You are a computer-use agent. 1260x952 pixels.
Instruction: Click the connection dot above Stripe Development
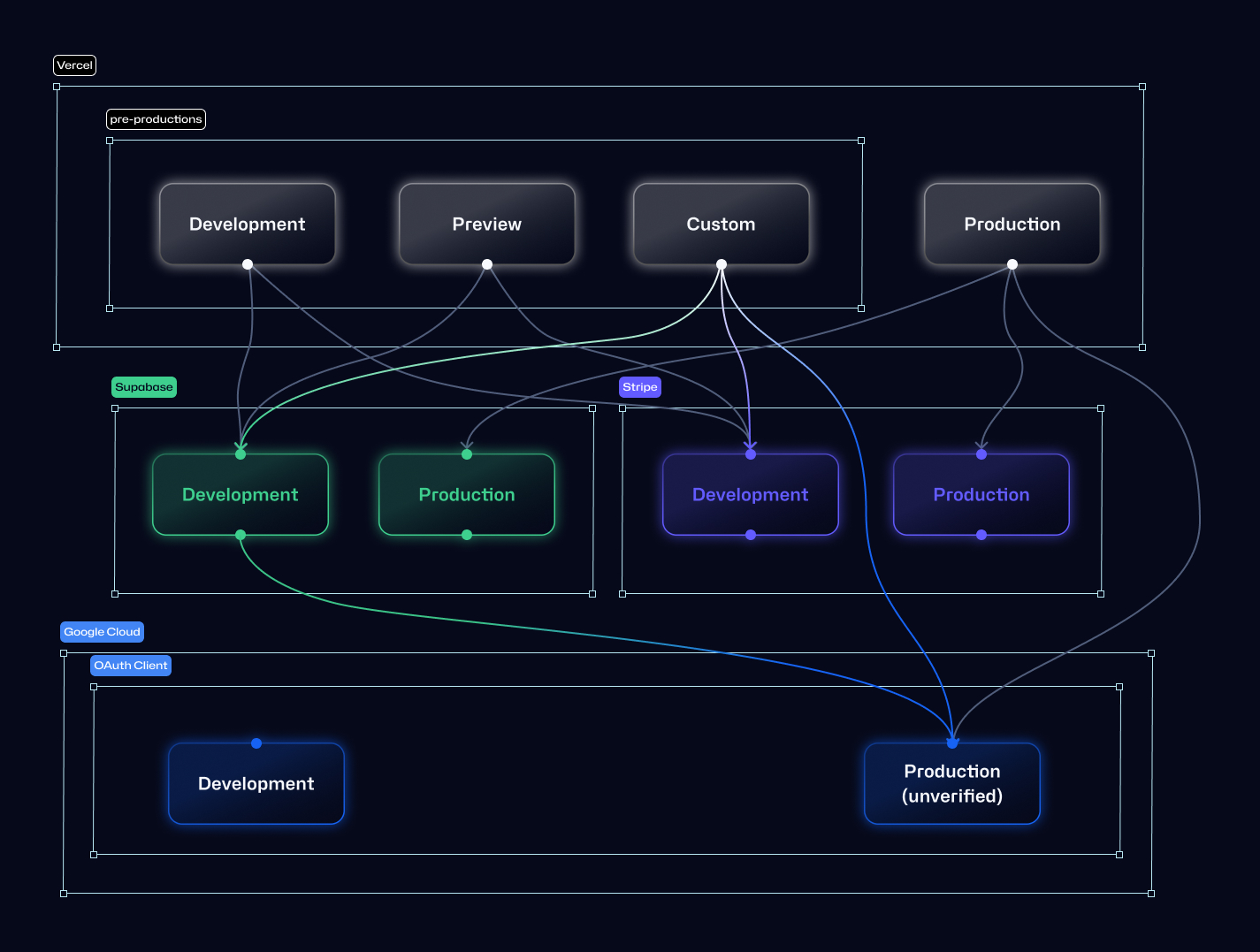point(750,453)
